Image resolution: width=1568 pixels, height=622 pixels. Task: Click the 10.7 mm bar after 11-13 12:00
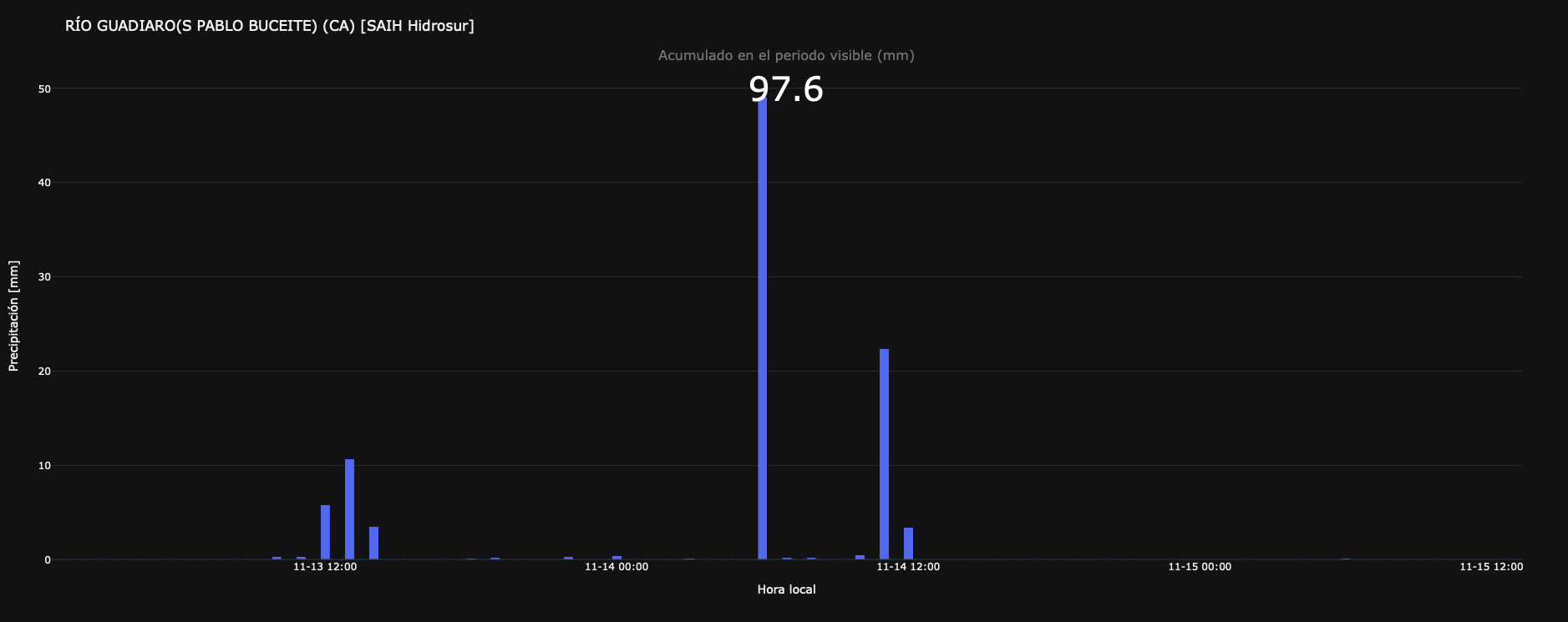pos(349,509)
